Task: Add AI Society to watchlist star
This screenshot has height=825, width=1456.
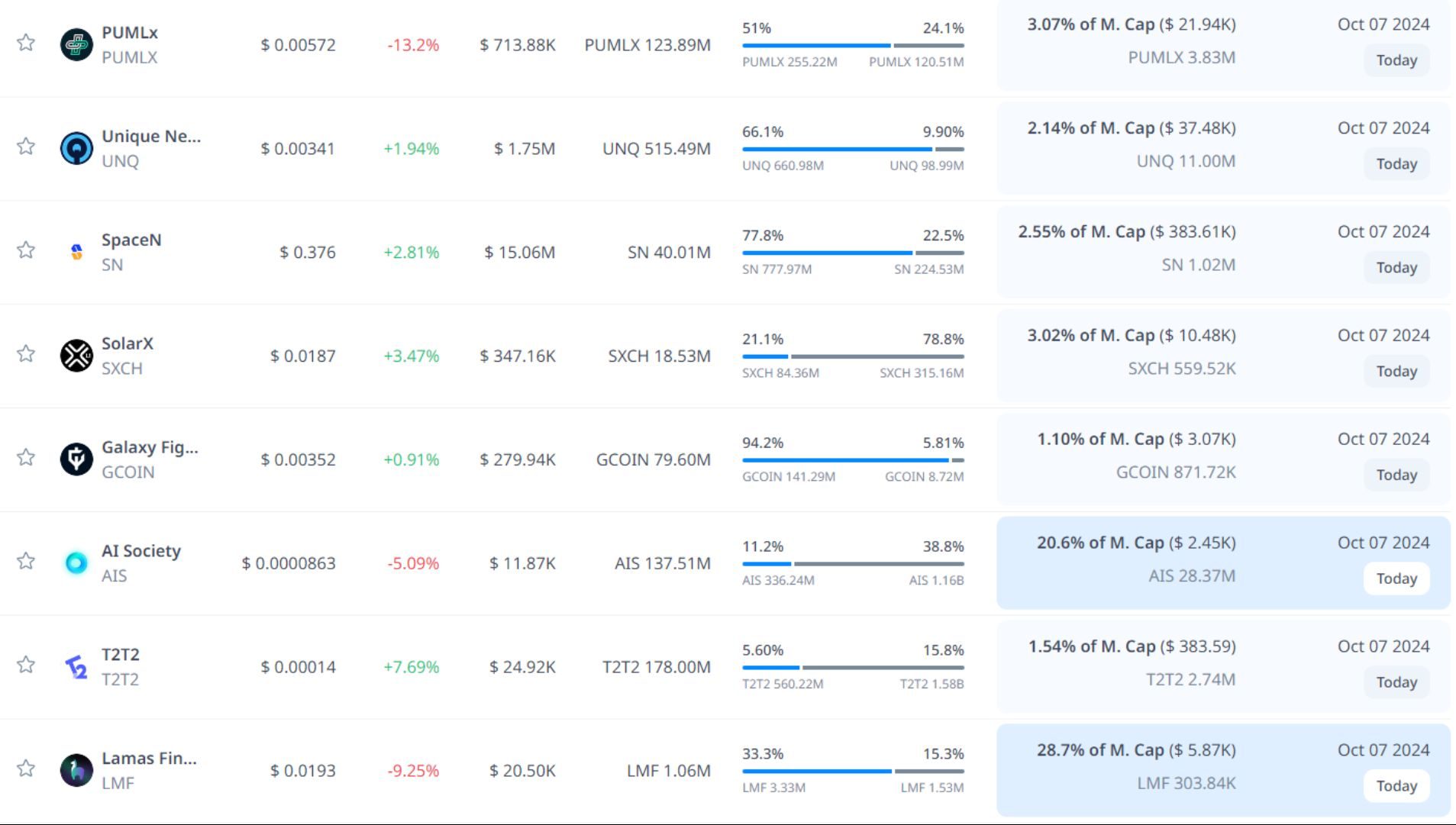Action: (x=26, y=562)
